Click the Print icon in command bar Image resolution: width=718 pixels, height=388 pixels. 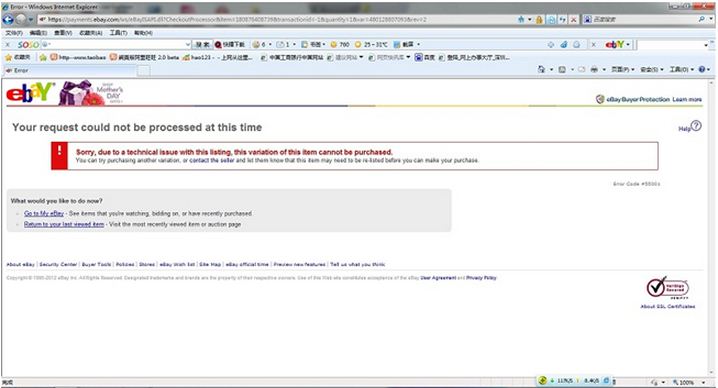tap(594, 70)
